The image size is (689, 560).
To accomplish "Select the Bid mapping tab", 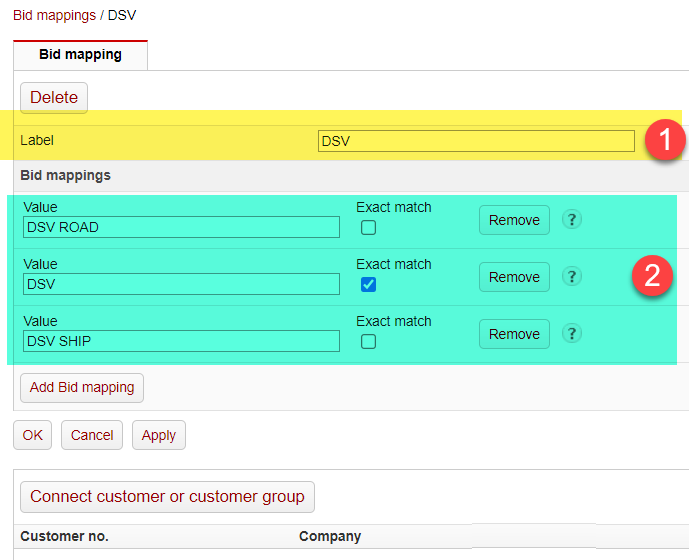I will [x=80, y=55].
